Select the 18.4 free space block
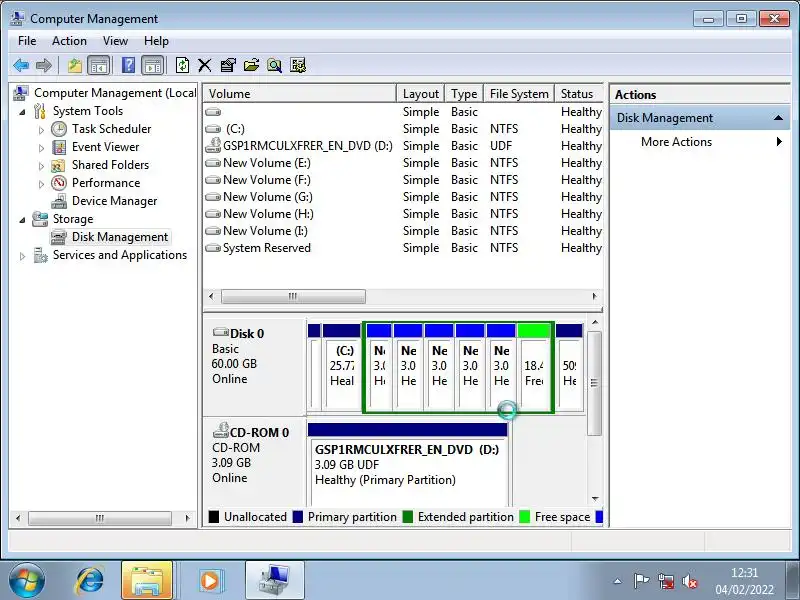This screenshot has width=800, height=600. pos(533,366)
